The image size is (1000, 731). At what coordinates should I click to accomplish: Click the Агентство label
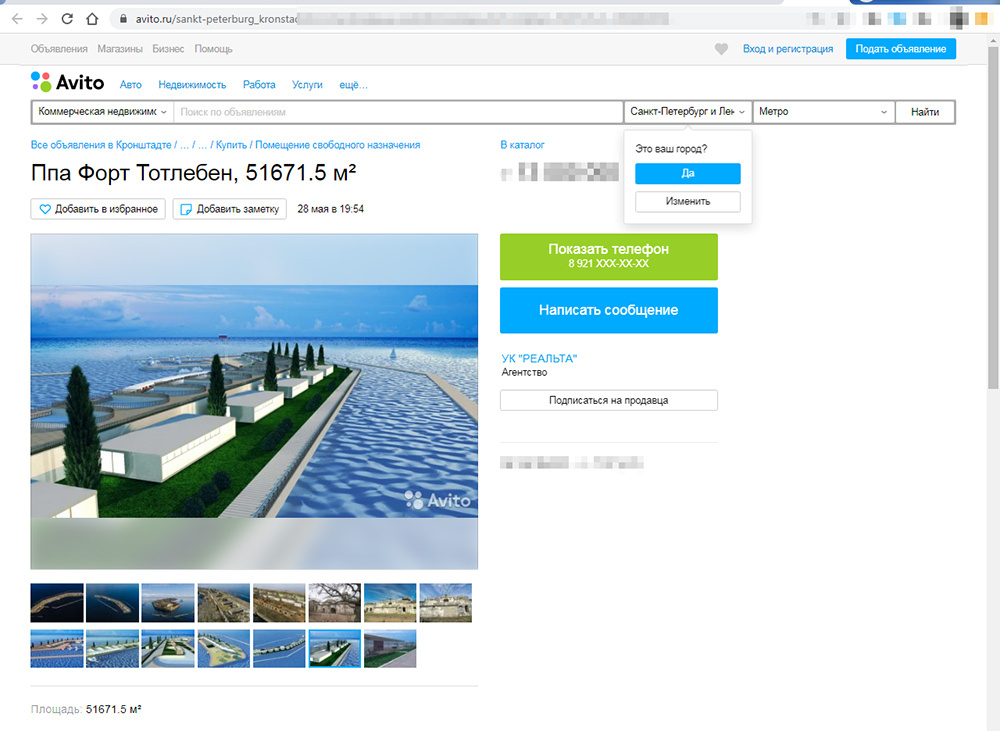click(524, 373)
